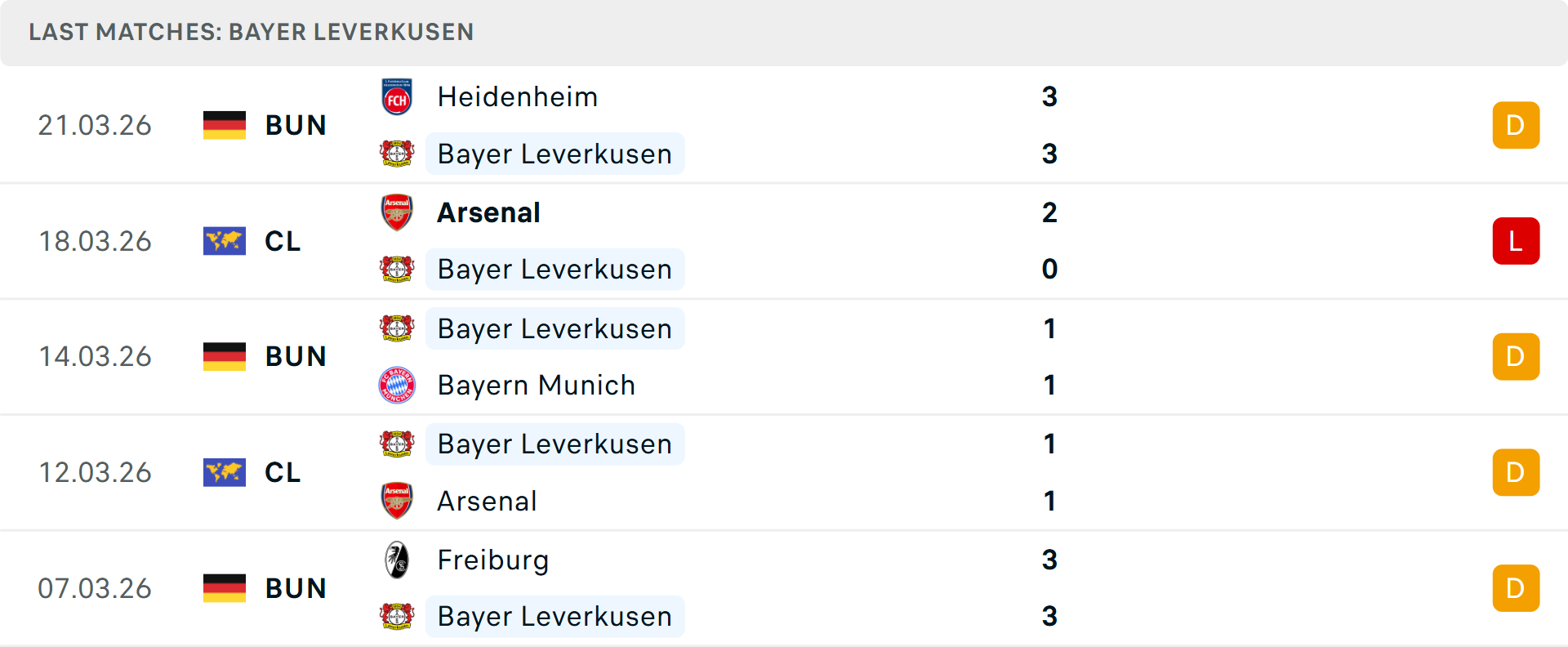Click the draw indicator of the 12.03.26 match
1568x647 pixels.
1516,472
